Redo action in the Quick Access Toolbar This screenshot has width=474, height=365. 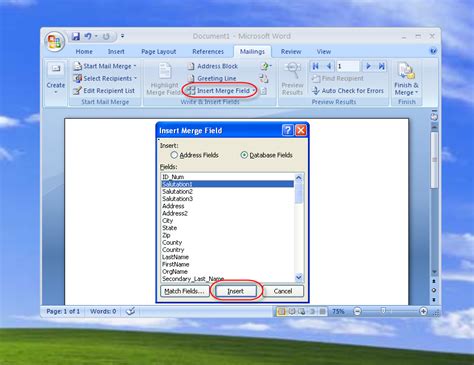106,36
